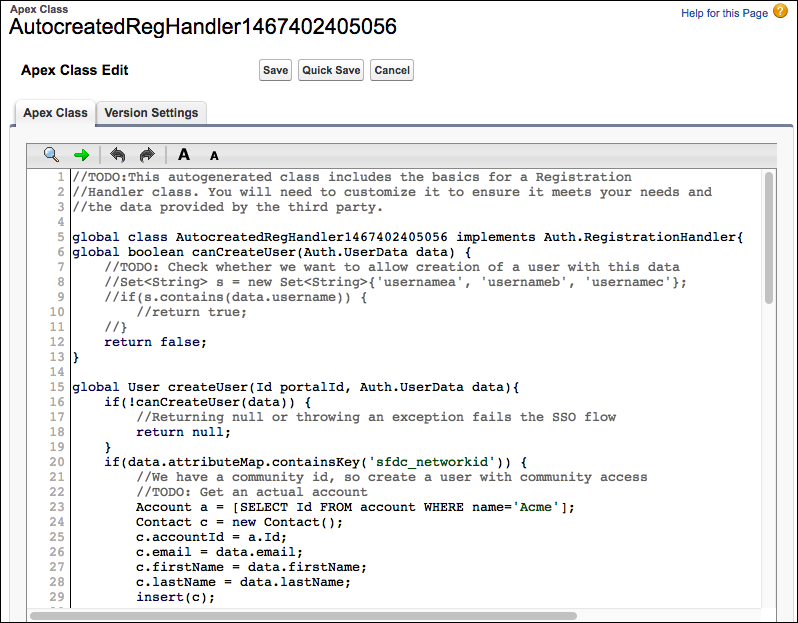This screenshot has height=623, width=798.
Task: Click the createUser method declaration on line 15
Action: (x=295, y=387)
